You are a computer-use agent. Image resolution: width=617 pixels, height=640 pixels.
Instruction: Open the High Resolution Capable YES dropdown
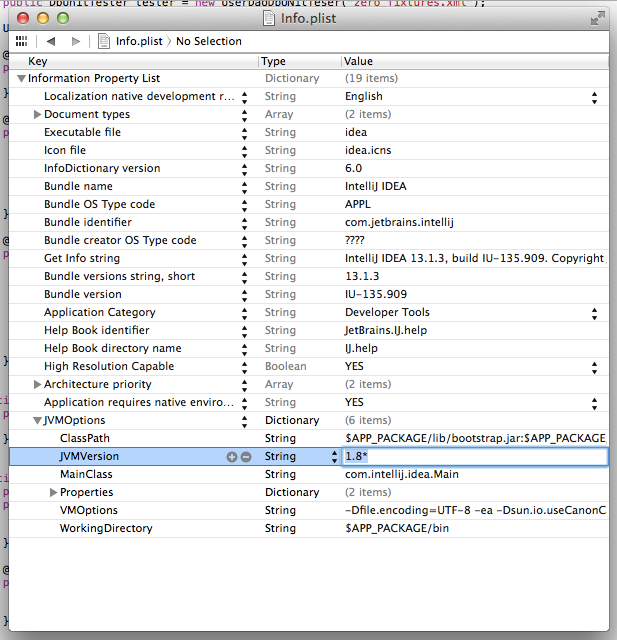pos(594,367)
